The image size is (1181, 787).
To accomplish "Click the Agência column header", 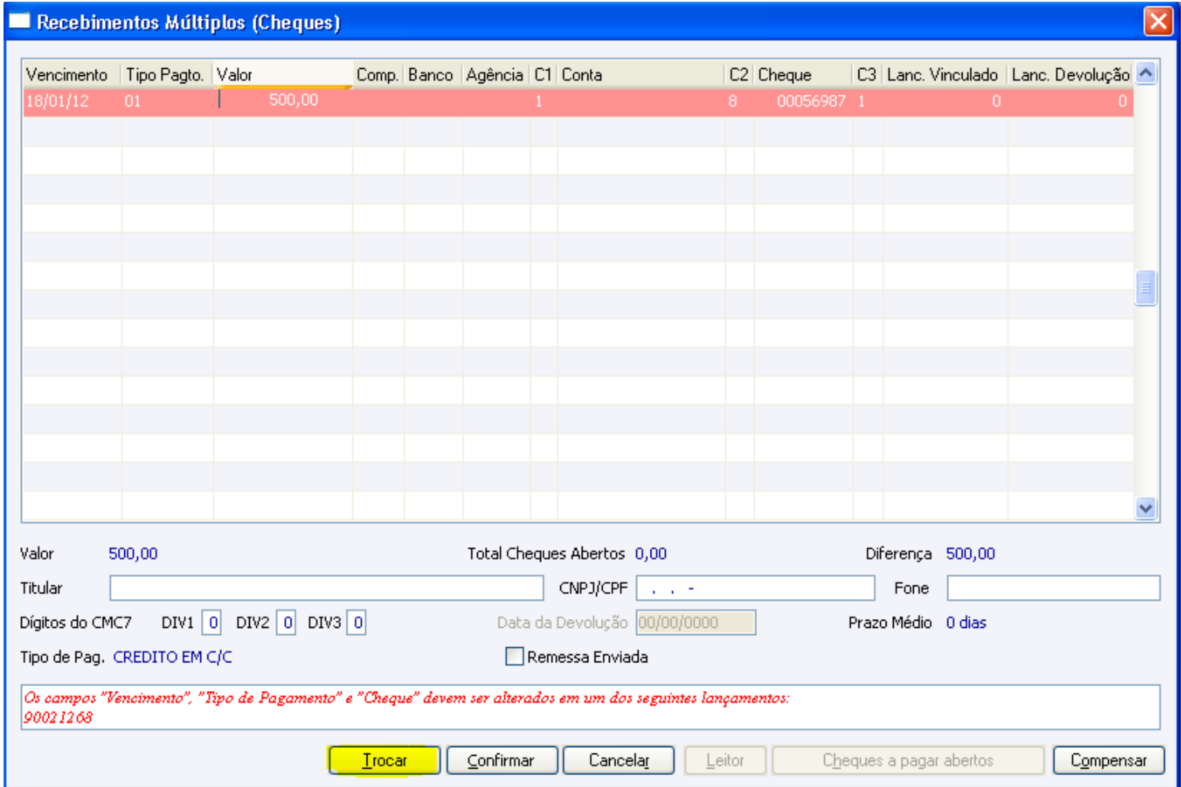I will 496,75.
